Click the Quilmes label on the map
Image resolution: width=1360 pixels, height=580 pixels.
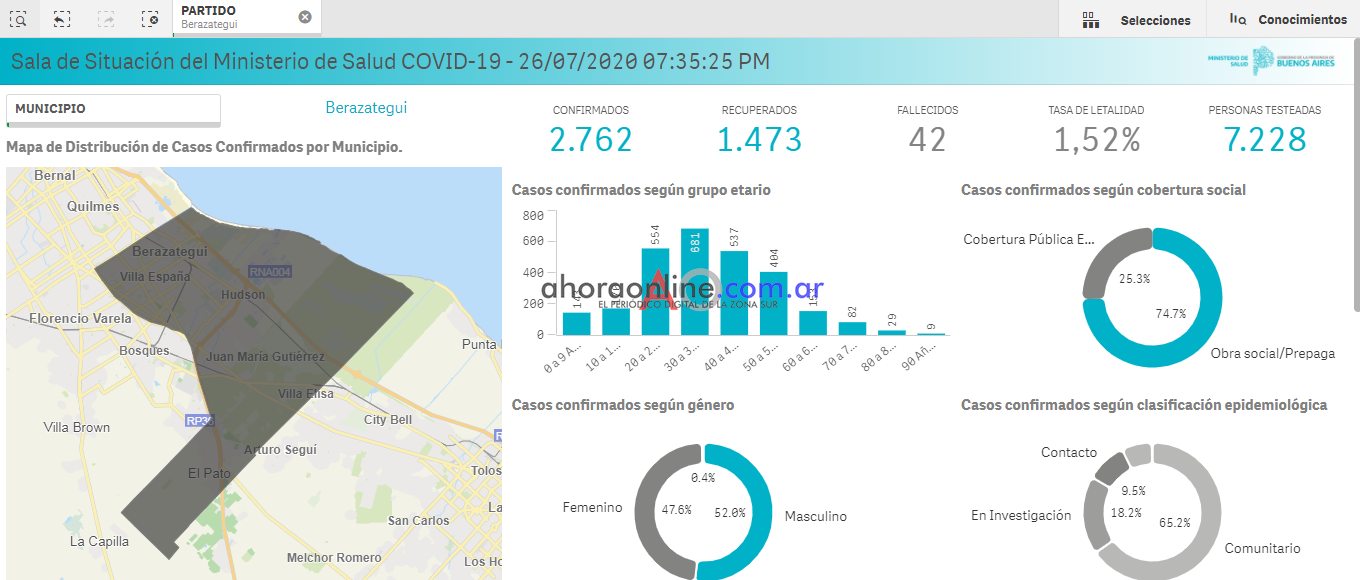tap(93, 206)
